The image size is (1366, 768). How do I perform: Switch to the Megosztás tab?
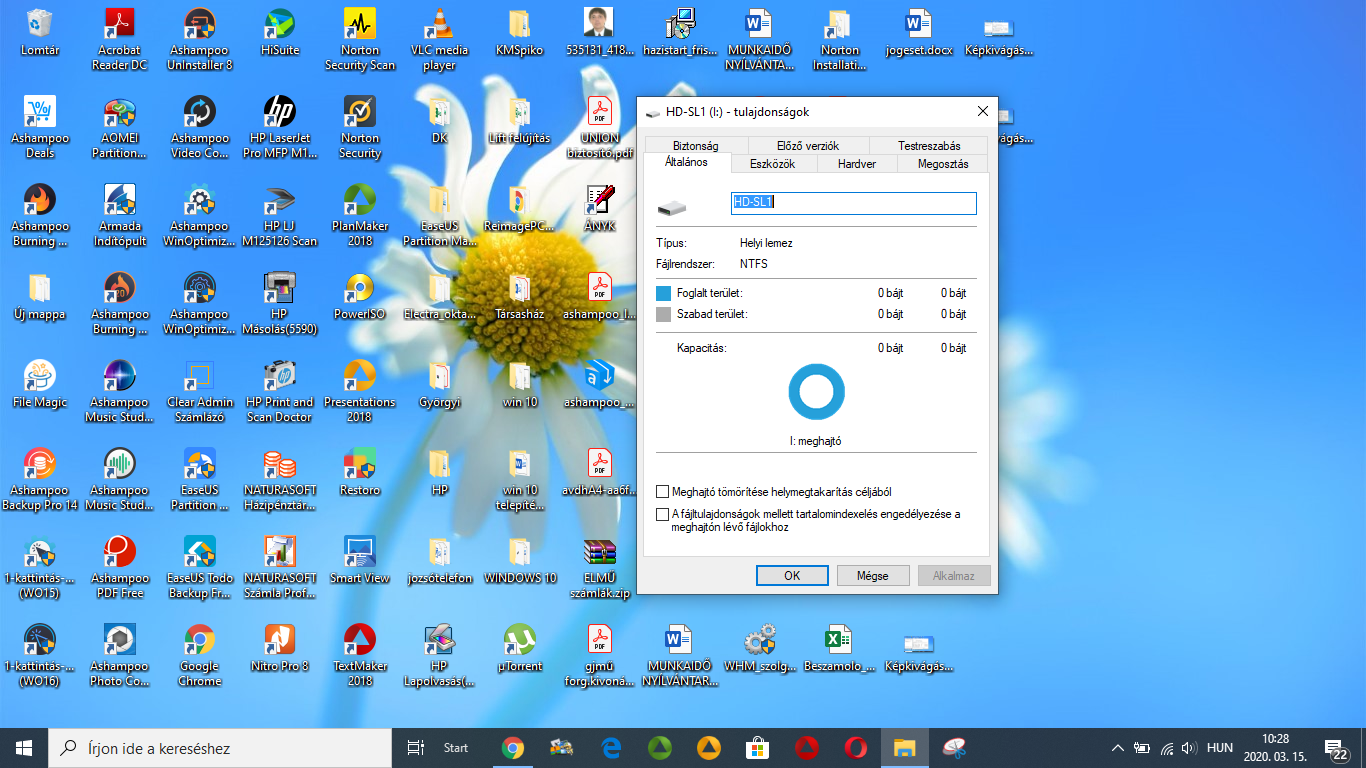coord(943,164)
